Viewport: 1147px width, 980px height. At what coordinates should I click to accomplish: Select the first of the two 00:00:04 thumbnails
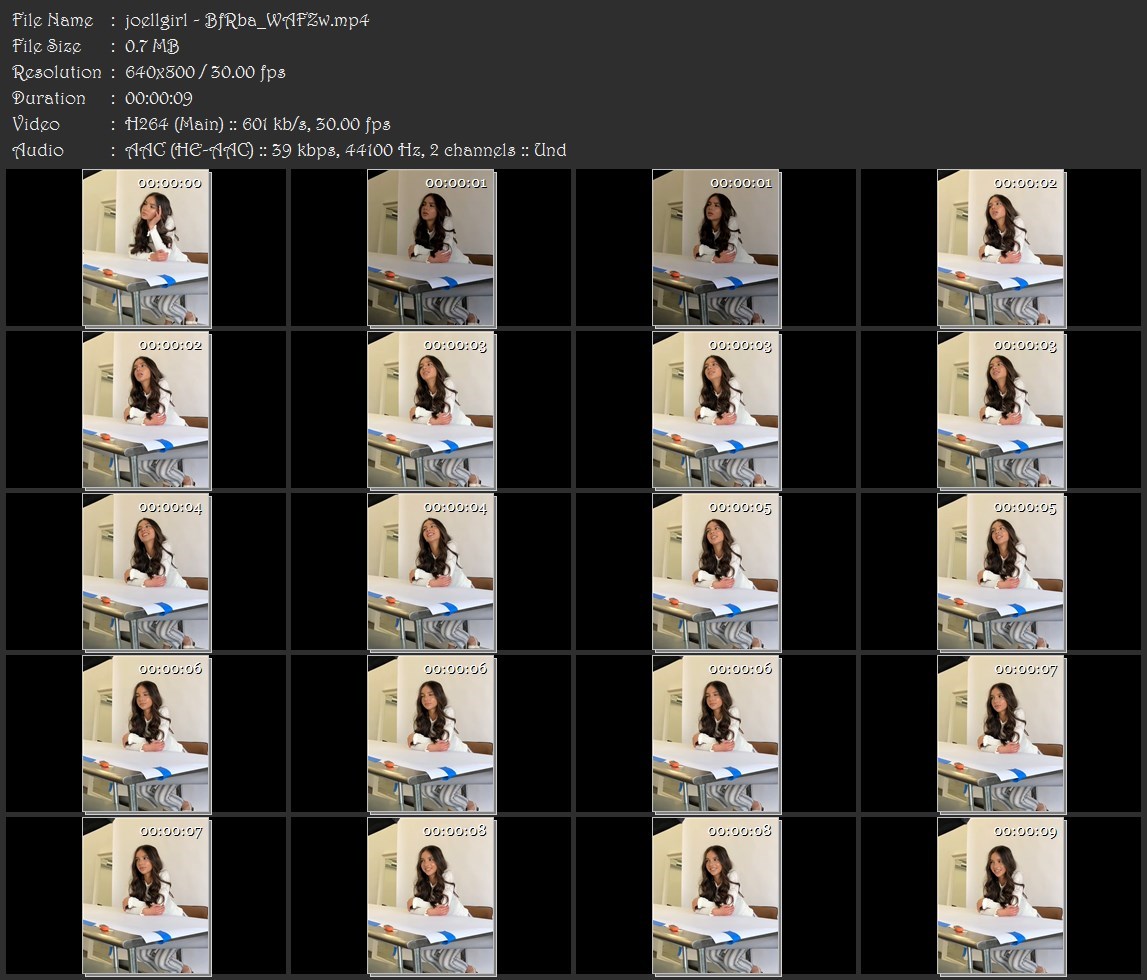(x=146, y=572)
